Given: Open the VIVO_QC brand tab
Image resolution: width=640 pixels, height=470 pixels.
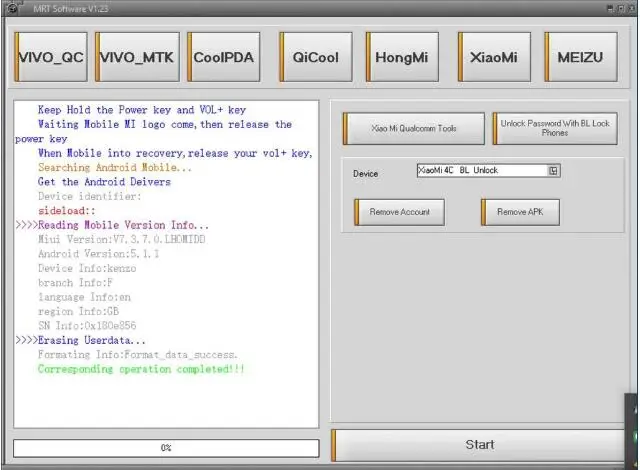Looking at the screenshot, I should pos(51,57).
